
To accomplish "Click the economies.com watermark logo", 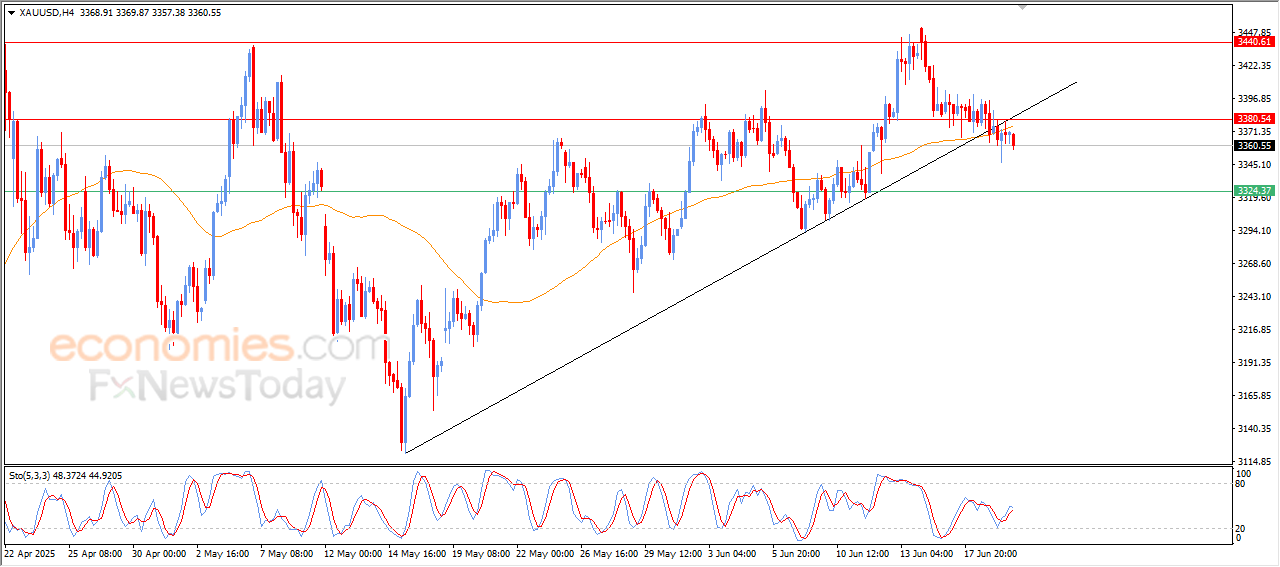I will pos(217,347).
